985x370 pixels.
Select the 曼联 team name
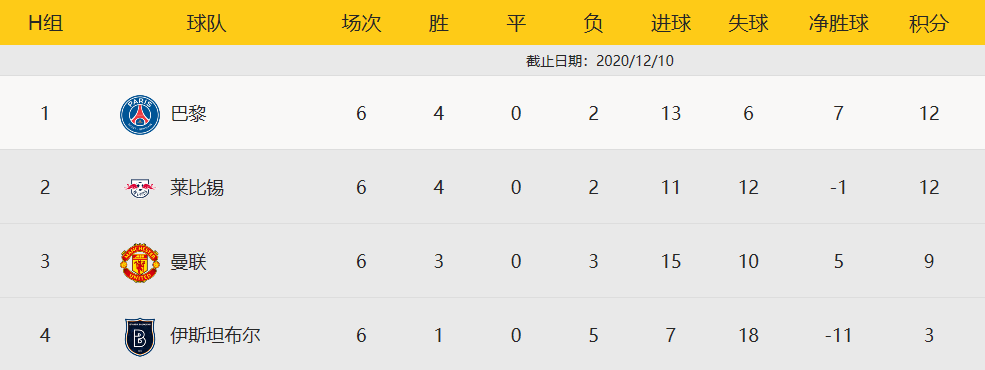point(188,262)
